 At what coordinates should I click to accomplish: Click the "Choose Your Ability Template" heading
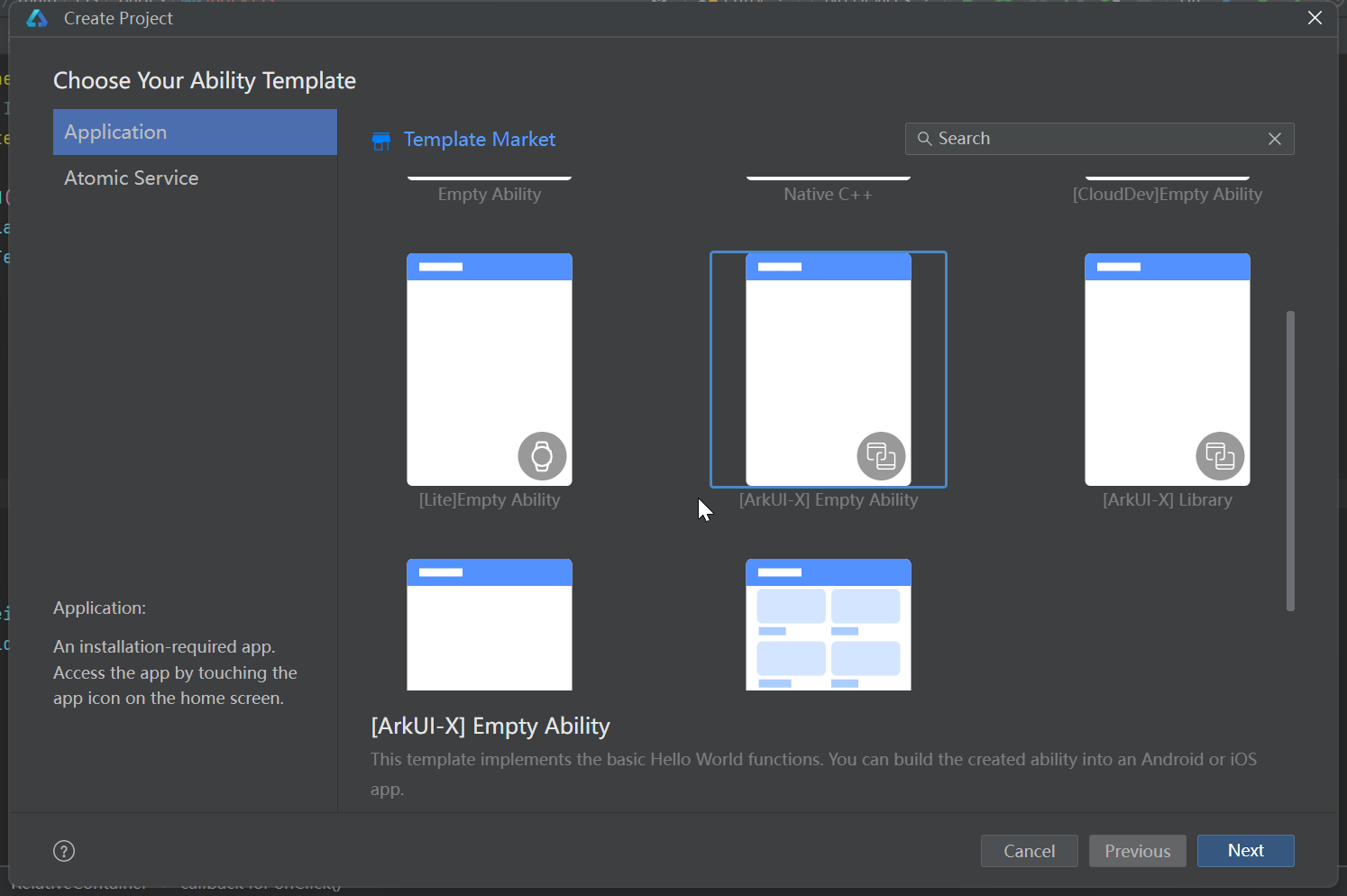coord(205,81)
